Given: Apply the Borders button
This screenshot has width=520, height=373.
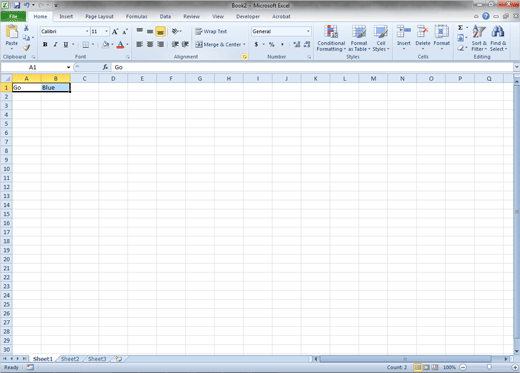Looking at the screenshot, I should (86, 45).
